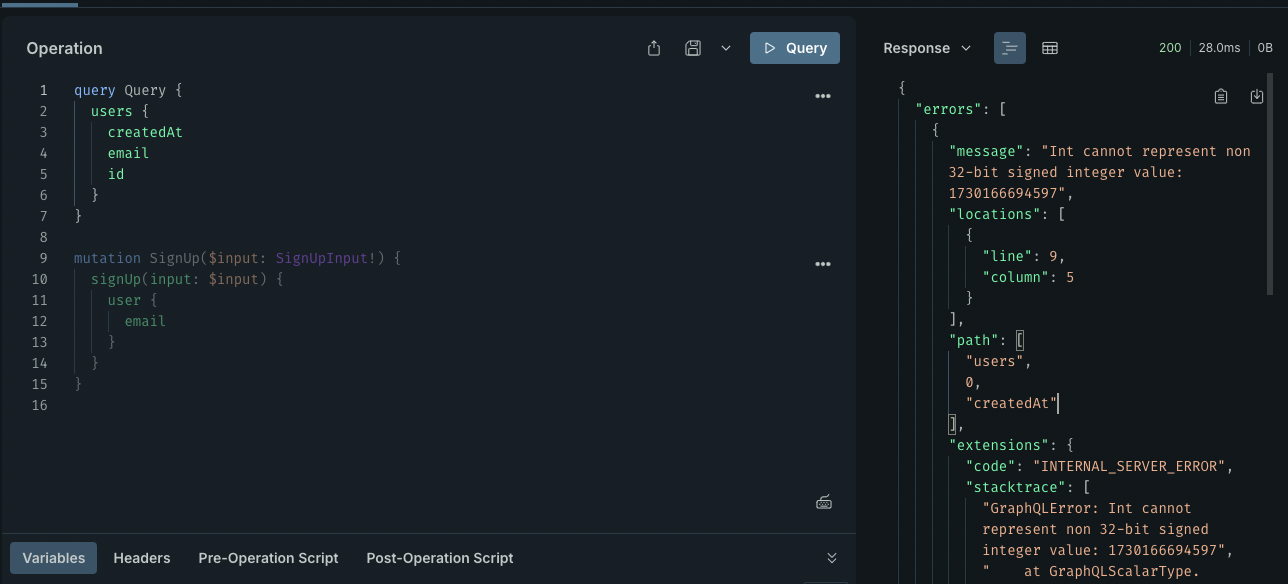Open the save options dropdown chevron
This screenshot has height=584, width=1288.
click(x=726, y=48)
